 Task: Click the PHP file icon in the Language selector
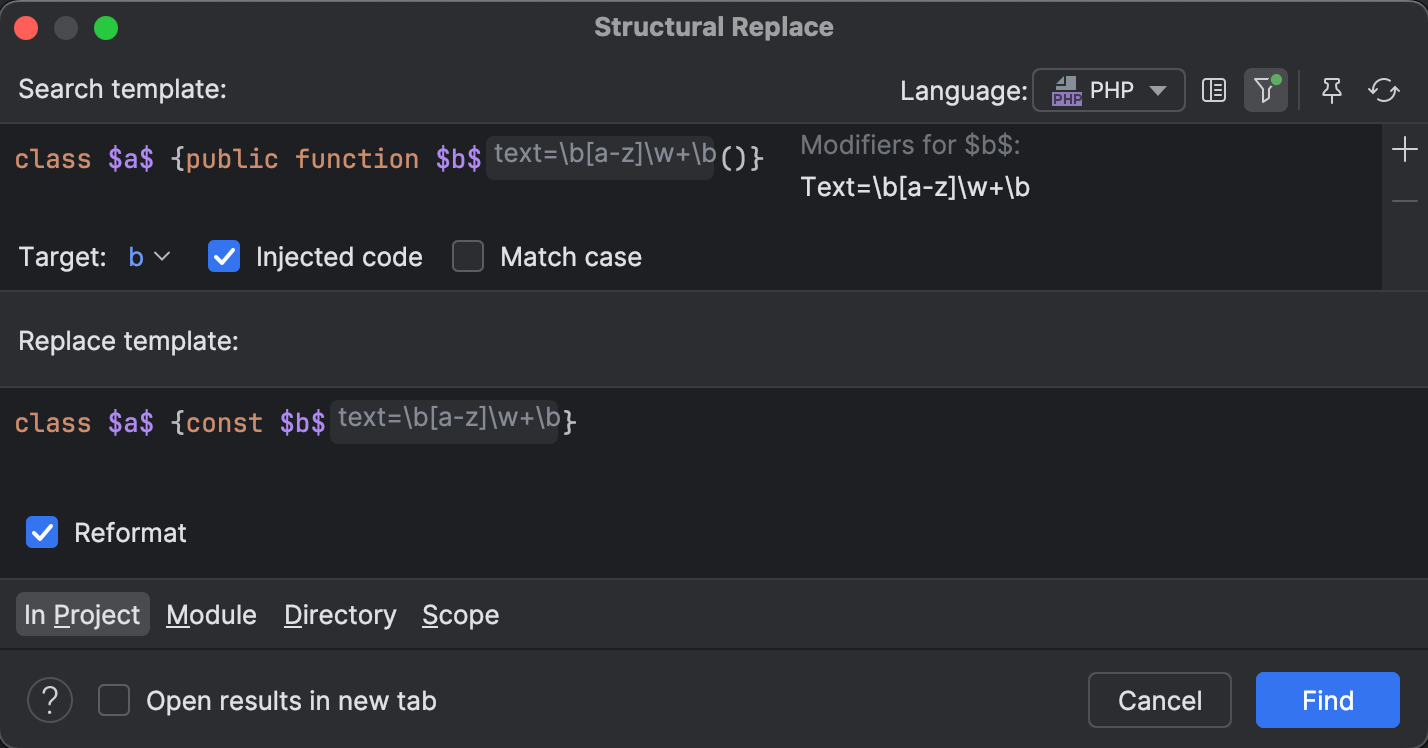coord(1067,90)
